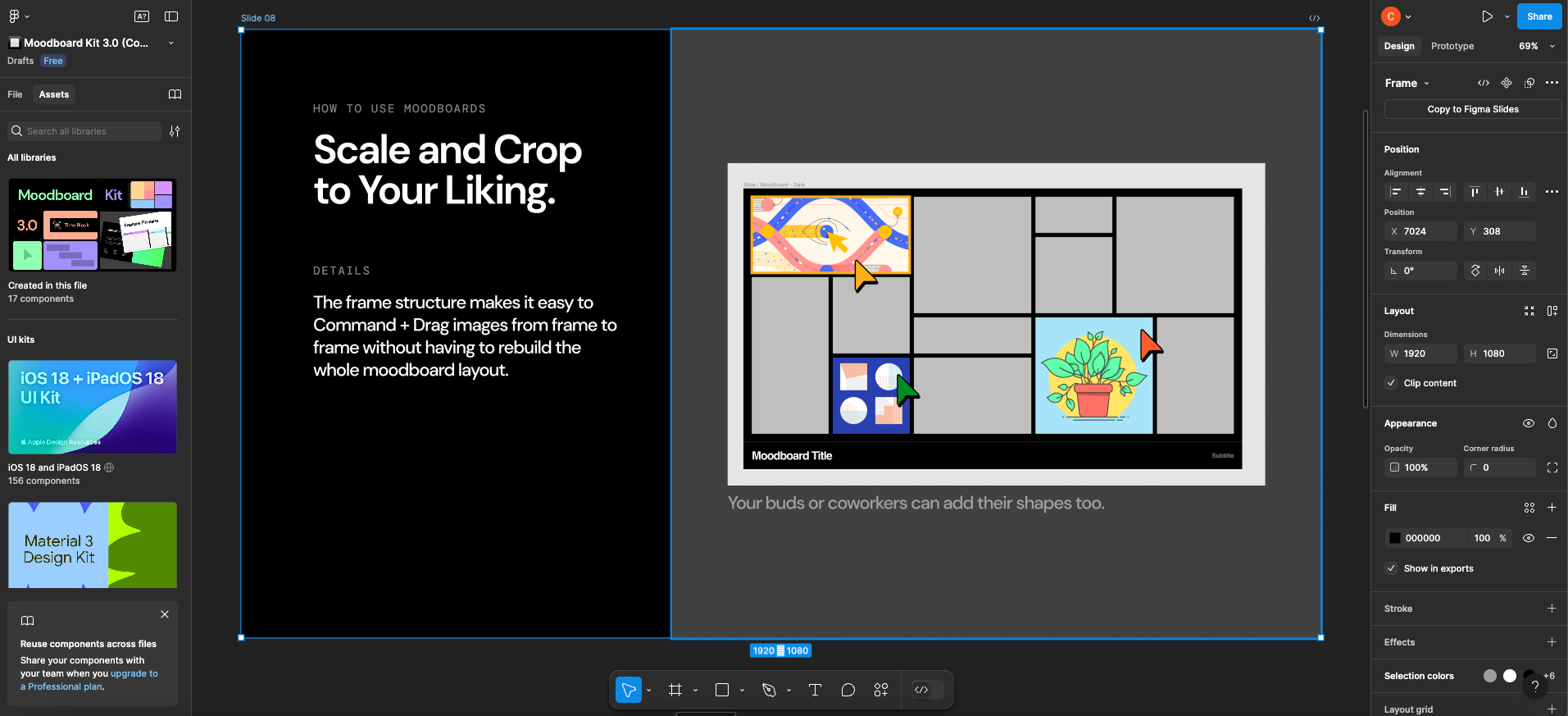Open the black fill color swatch

point(1394,538)
